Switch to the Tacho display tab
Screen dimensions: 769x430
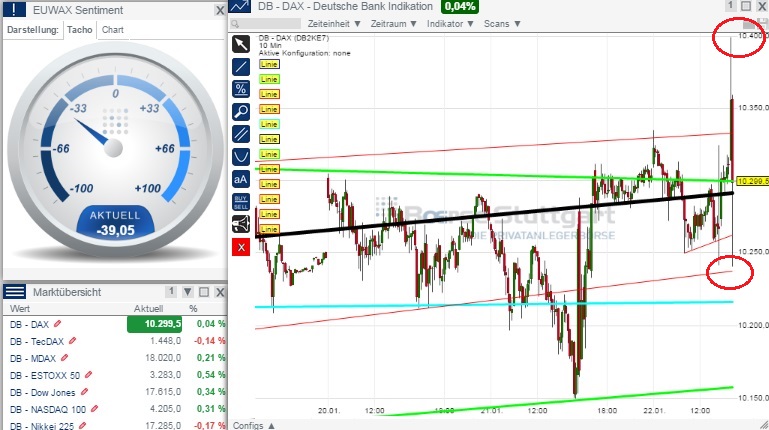pyautogui.click(x=79, y=30)
